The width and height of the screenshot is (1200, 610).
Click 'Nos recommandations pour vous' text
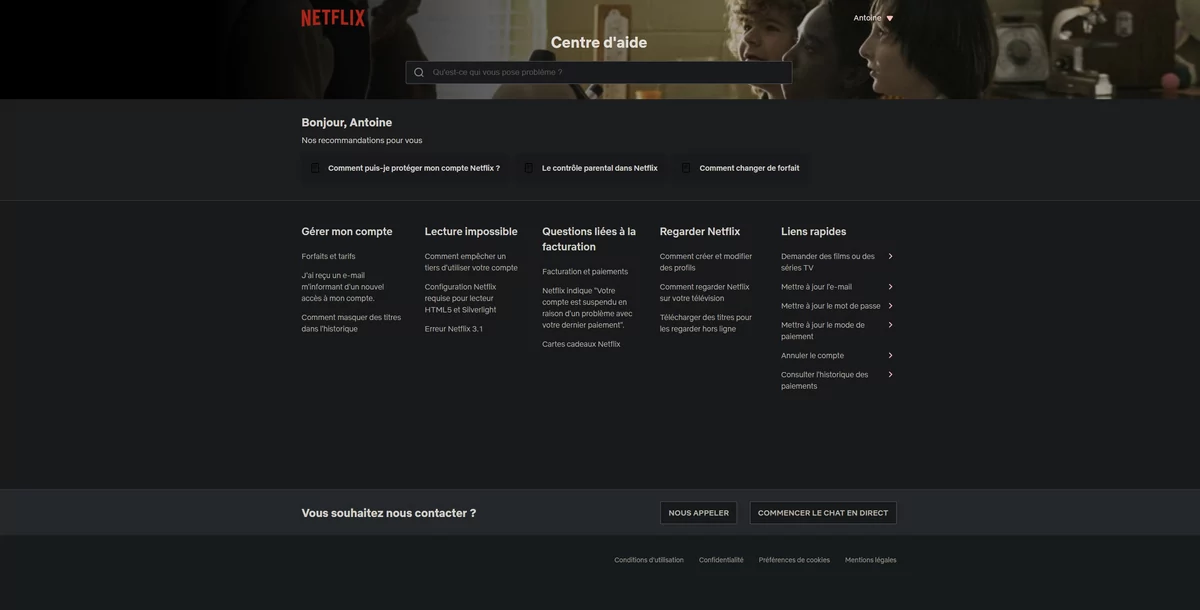click(362, 141)
